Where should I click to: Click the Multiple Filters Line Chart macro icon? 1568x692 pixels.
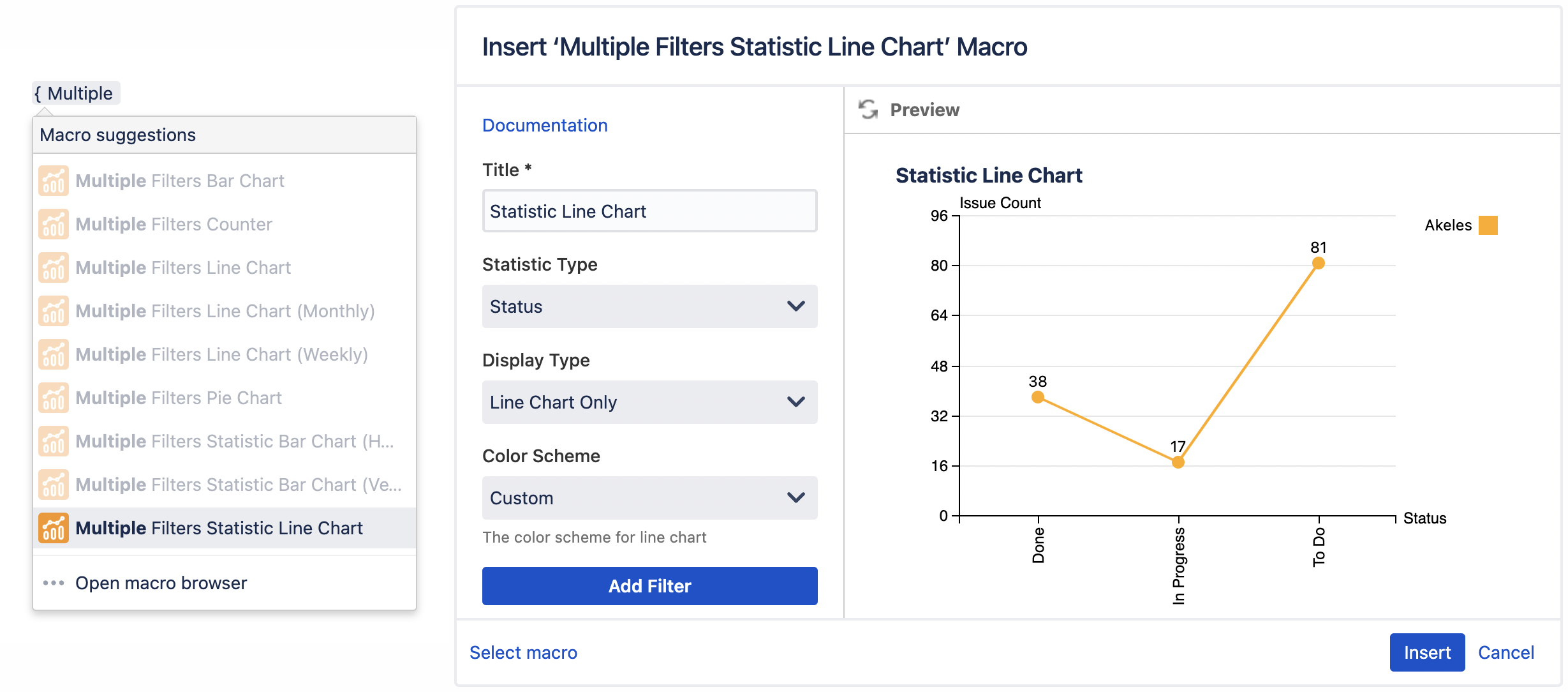pyautogui.click(x=54, y=267)
